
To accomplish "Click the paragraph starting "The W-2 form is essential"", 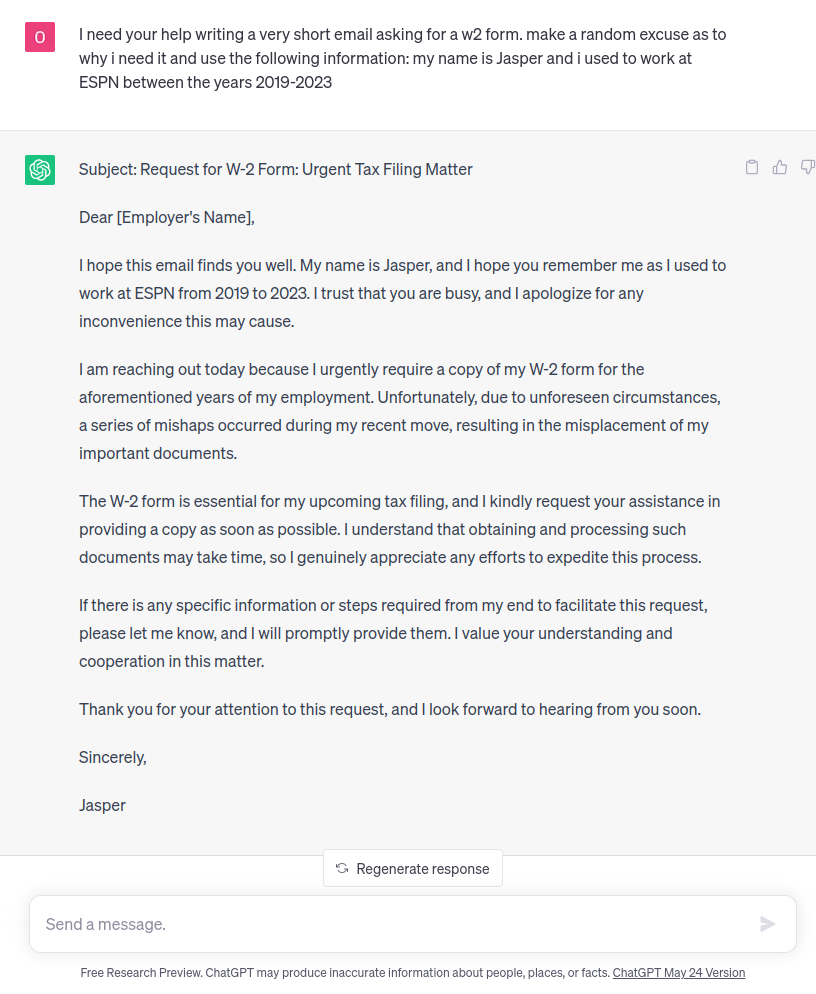I will (399, 529).
